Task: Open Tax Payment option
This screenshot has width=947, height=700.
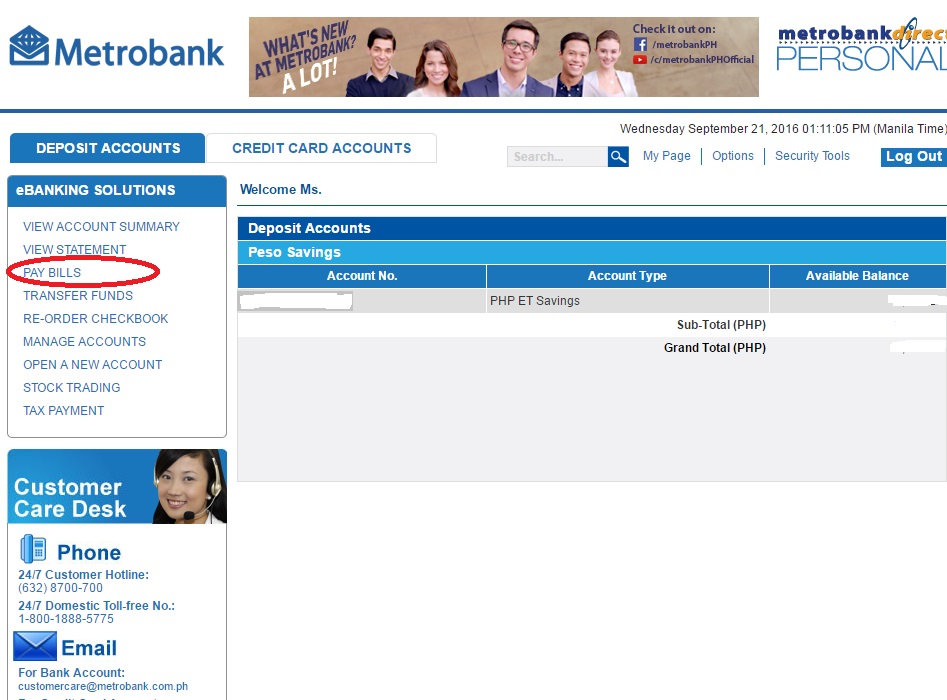Action: pos(63,410)
